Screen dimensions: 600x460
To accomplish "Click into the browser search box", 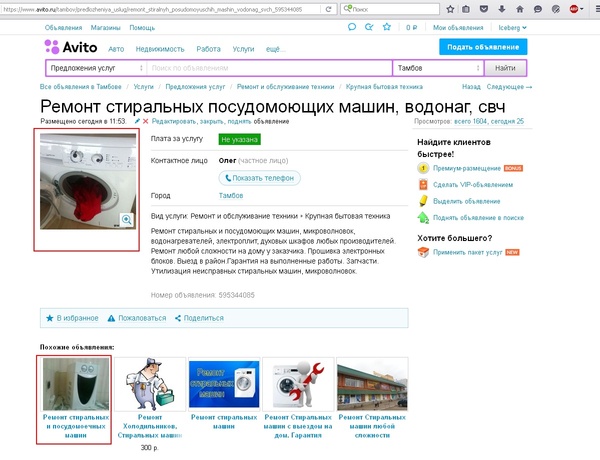I will click(x=390, y=9).
